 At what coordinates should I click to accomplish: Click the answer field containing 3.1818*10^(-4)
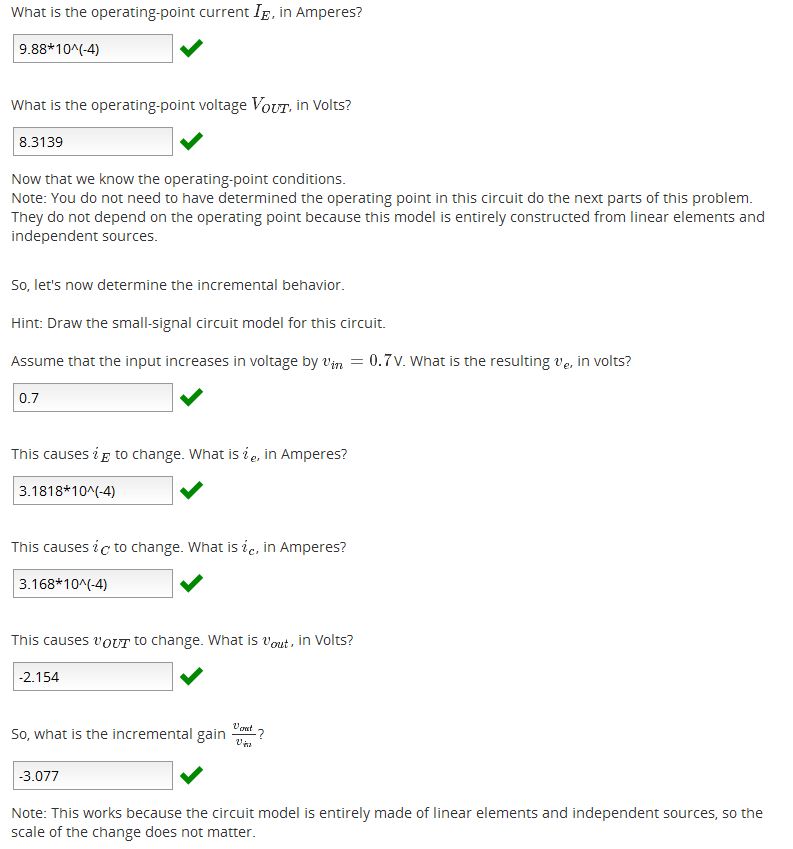[93, 491]
